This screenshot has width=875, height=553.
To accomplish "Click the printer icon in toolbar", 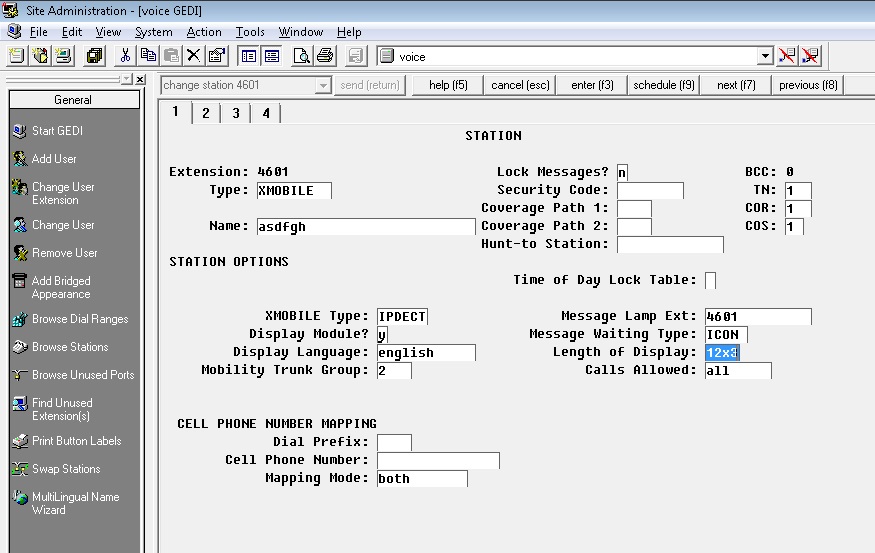I will pos(325,56).
